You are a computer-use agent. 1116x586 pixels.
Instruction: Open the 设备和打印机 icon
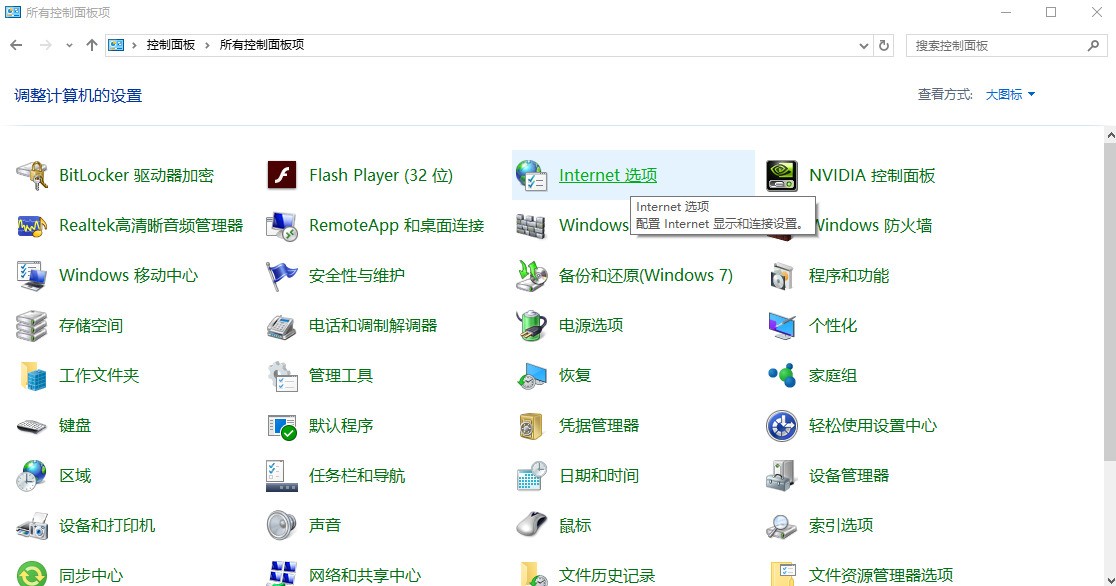32,526
